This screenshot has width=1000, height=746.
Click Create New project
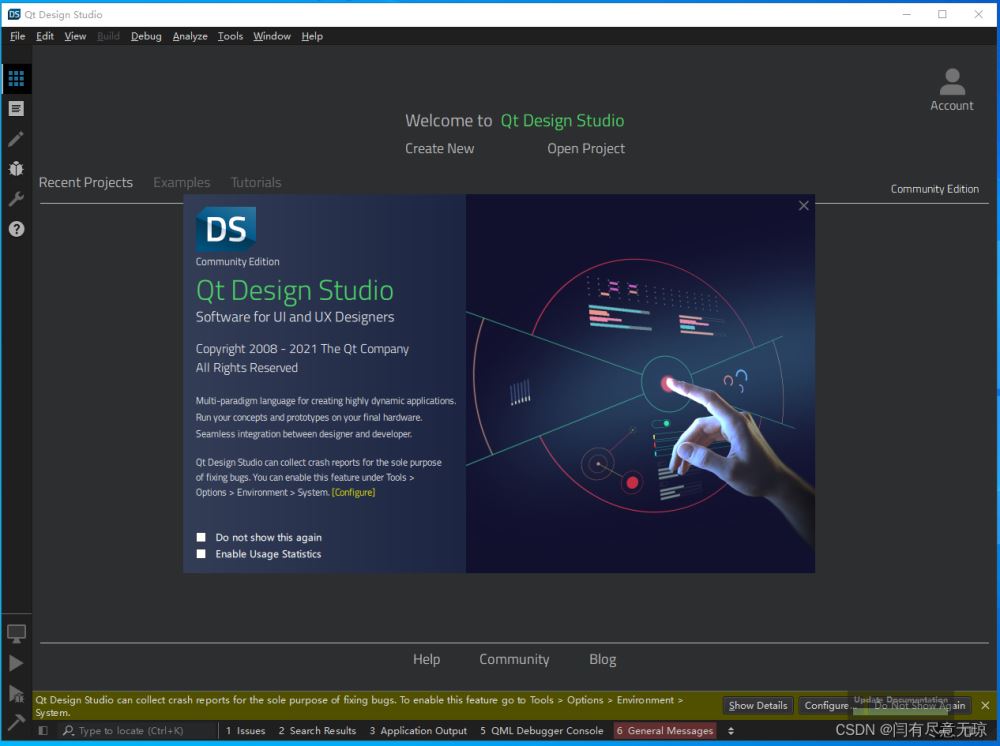(x=439, y=149)
